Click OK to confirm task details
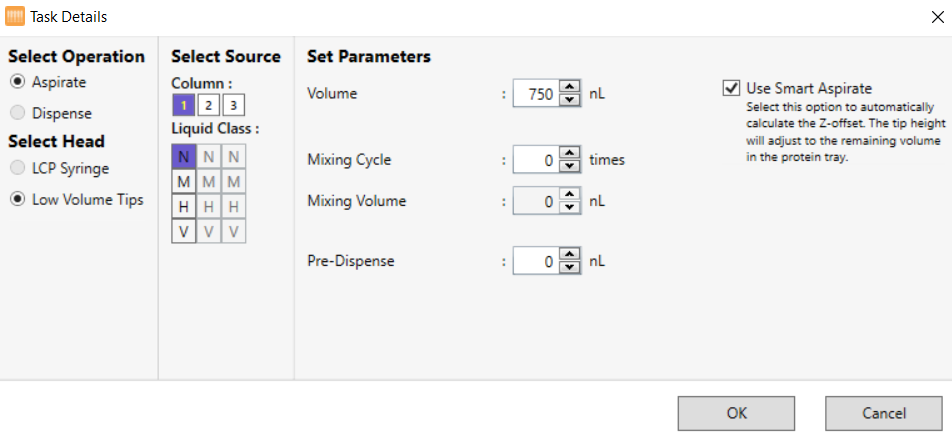 coord(737,413)
